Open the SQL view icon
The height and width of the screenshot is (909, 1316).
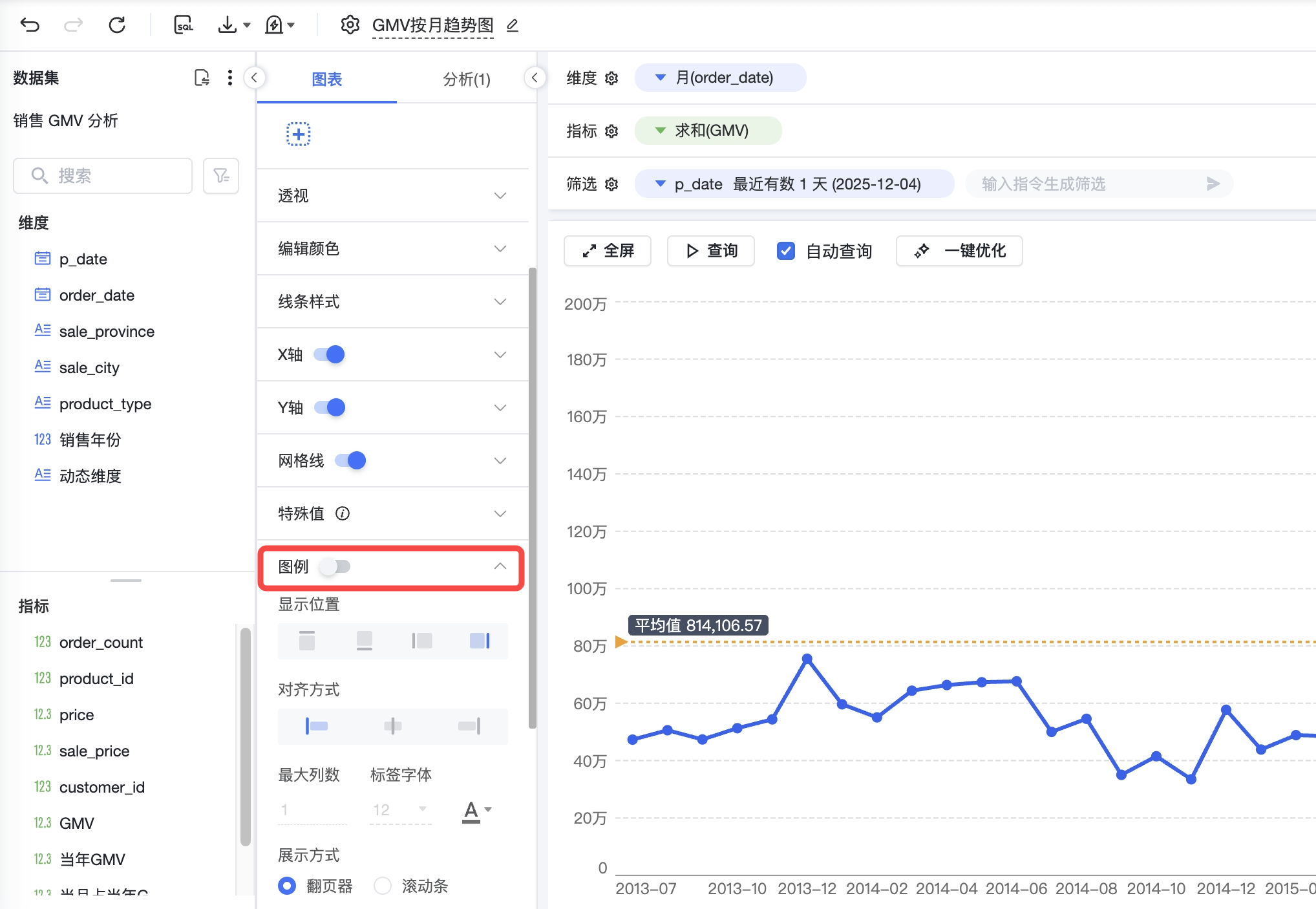(x=184, y=25)
